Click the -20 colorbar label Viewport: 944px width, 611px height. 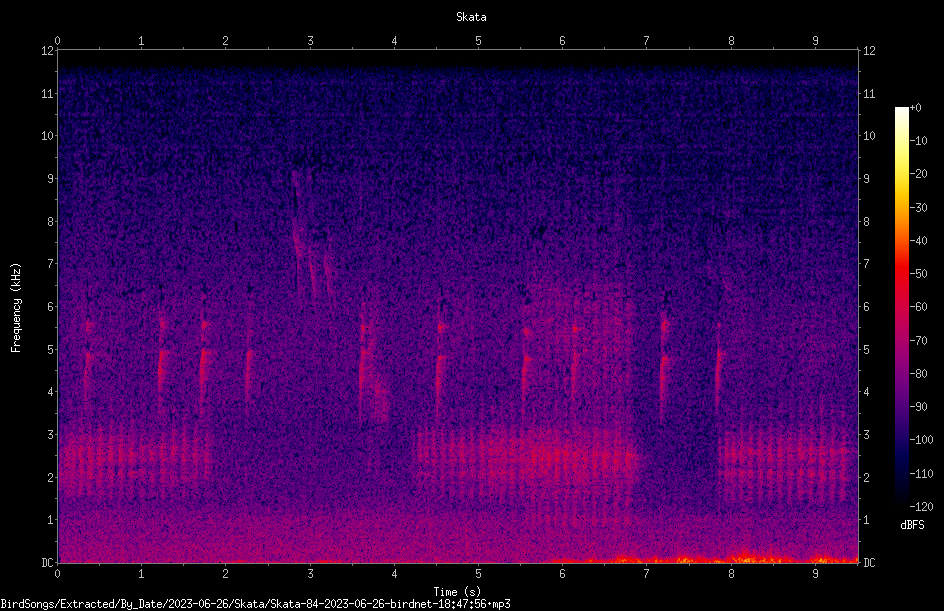(x=919, y=174)
